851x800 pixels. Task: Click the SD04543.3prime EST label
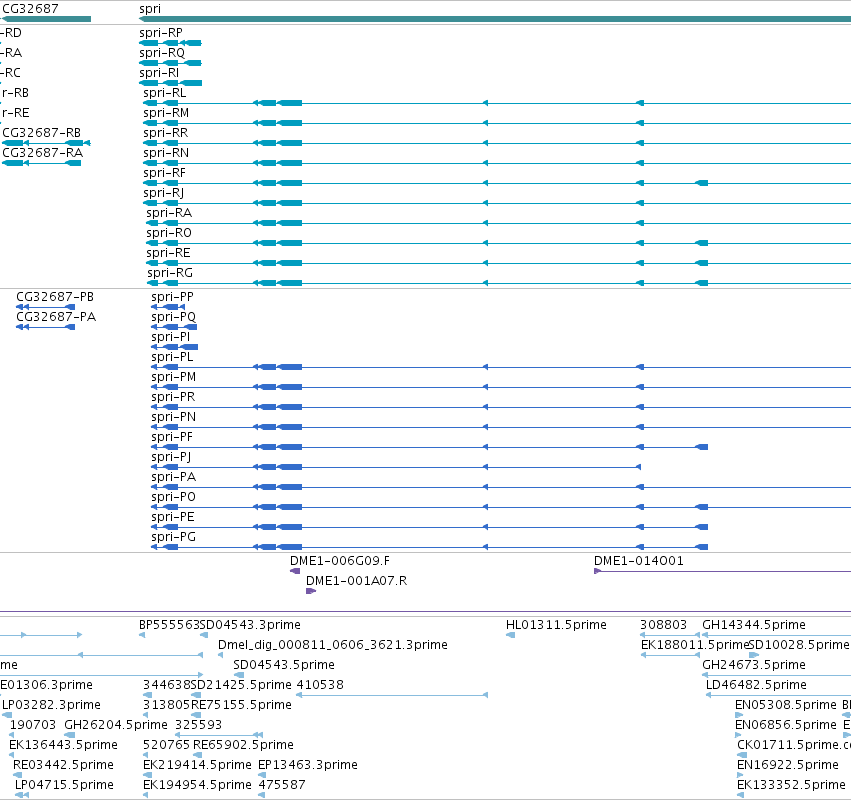(x=250, y=625)
